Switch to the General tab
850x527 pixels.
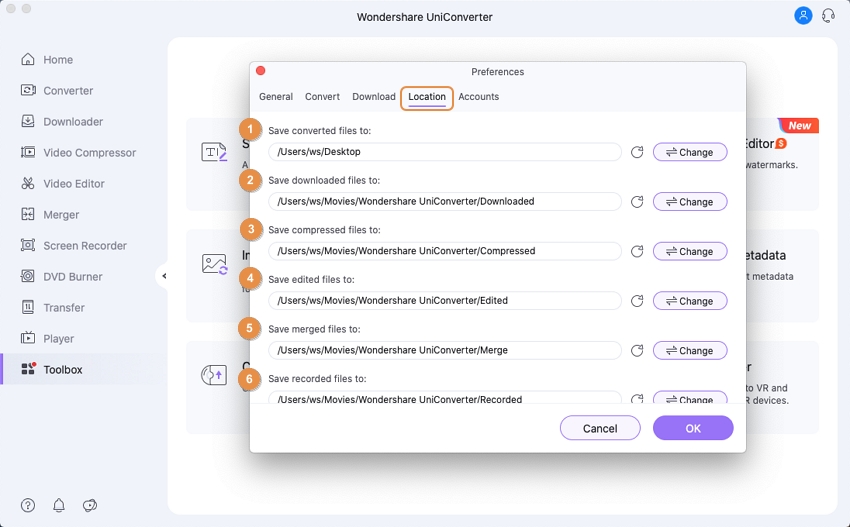(x=276, y=97)
